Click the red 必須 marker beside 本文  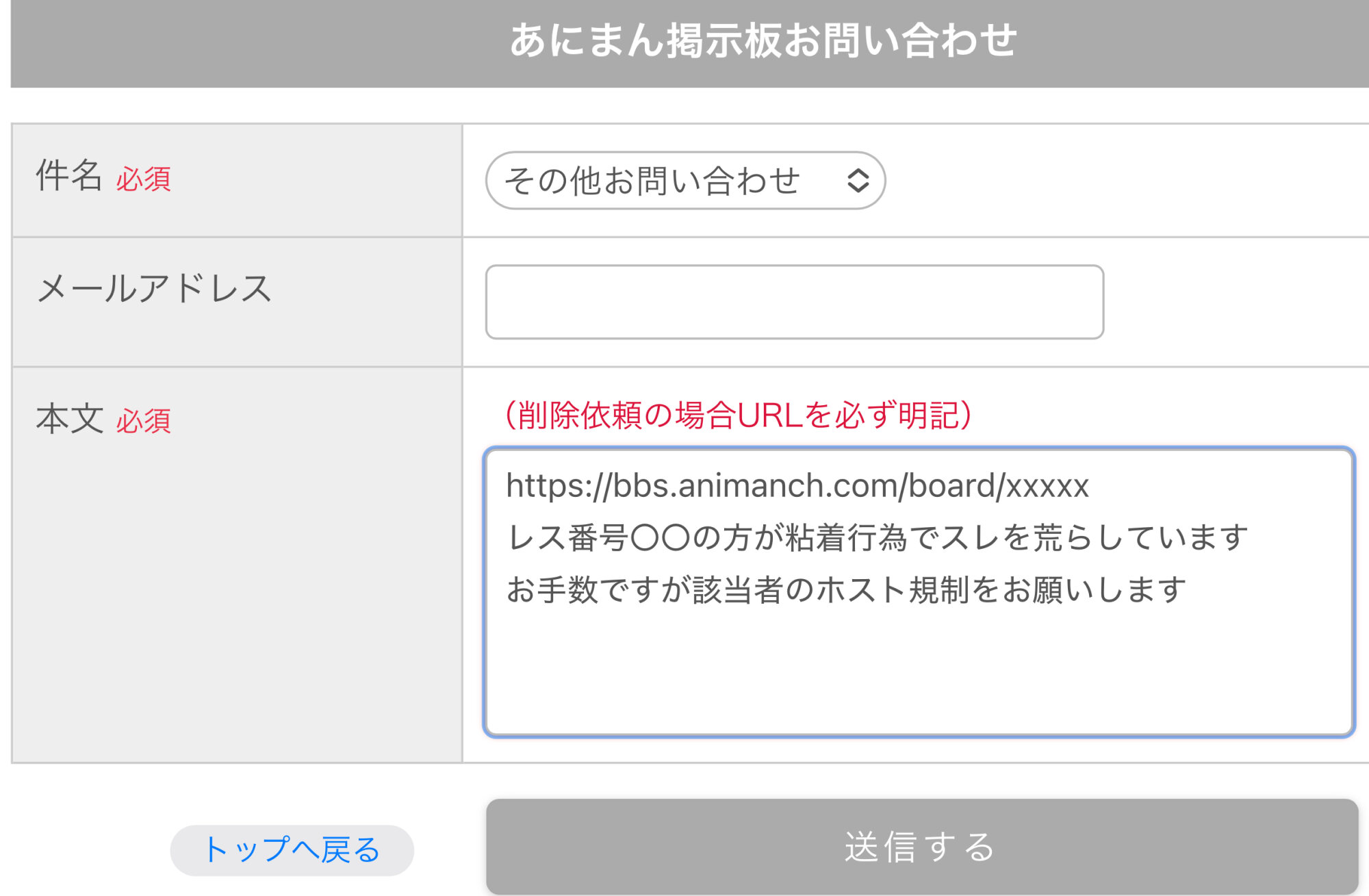click(143, 421)
